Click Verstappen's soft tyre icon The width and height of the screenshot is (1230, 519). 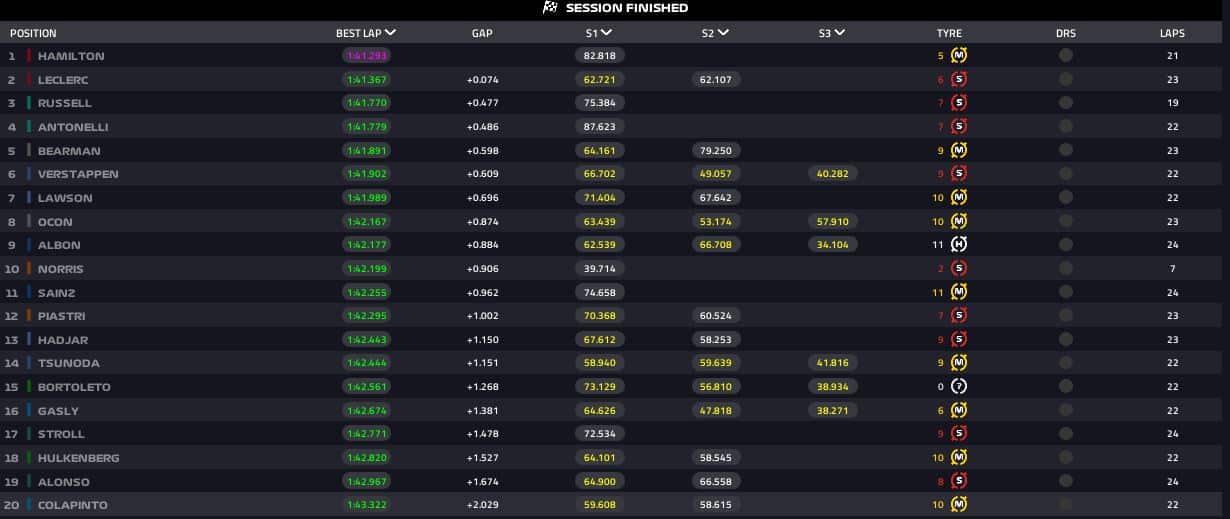click(959, 174)
